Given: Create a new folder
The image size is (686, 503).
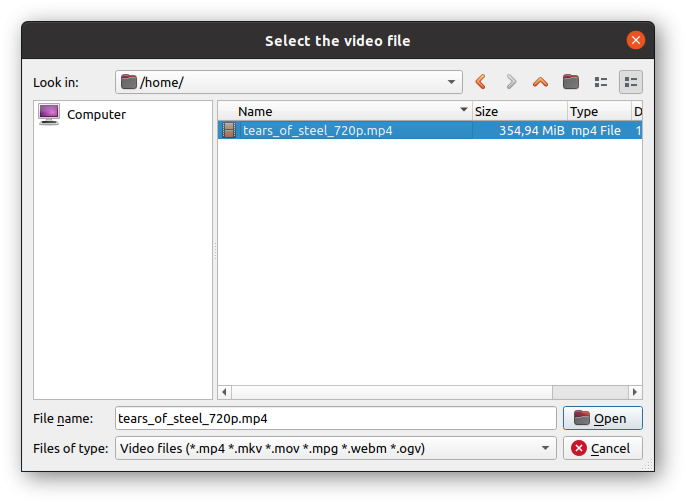Looking at the screenshot, I should pos(570,82).
